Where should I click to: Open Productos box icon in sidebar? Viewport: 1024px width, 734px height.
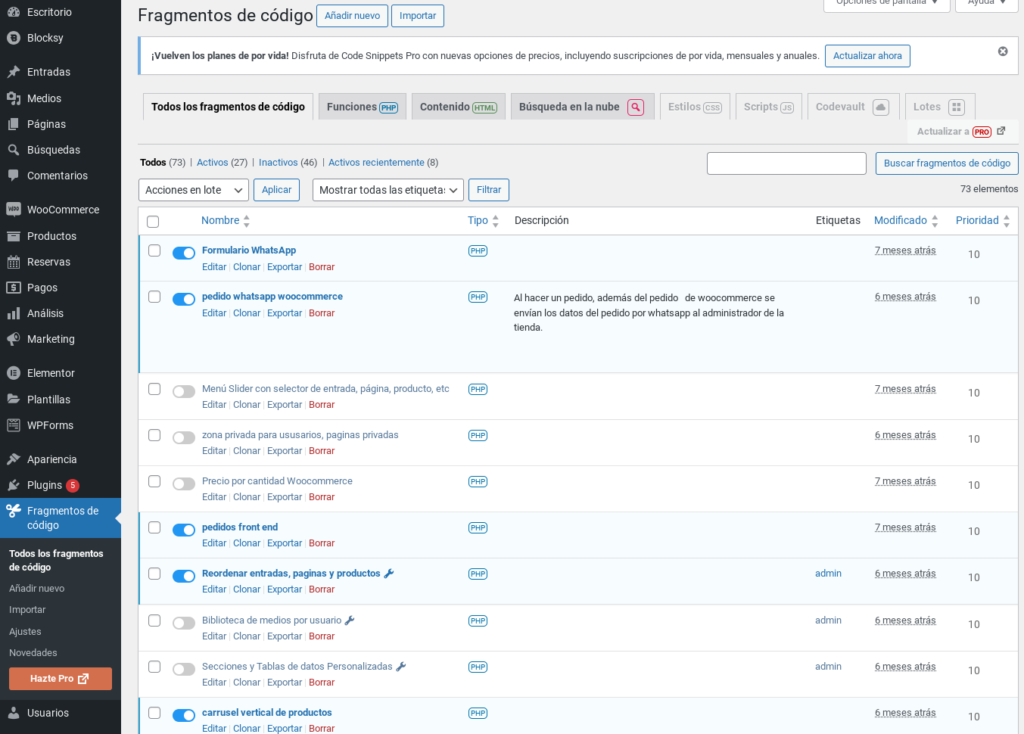(x=13, y=236)
